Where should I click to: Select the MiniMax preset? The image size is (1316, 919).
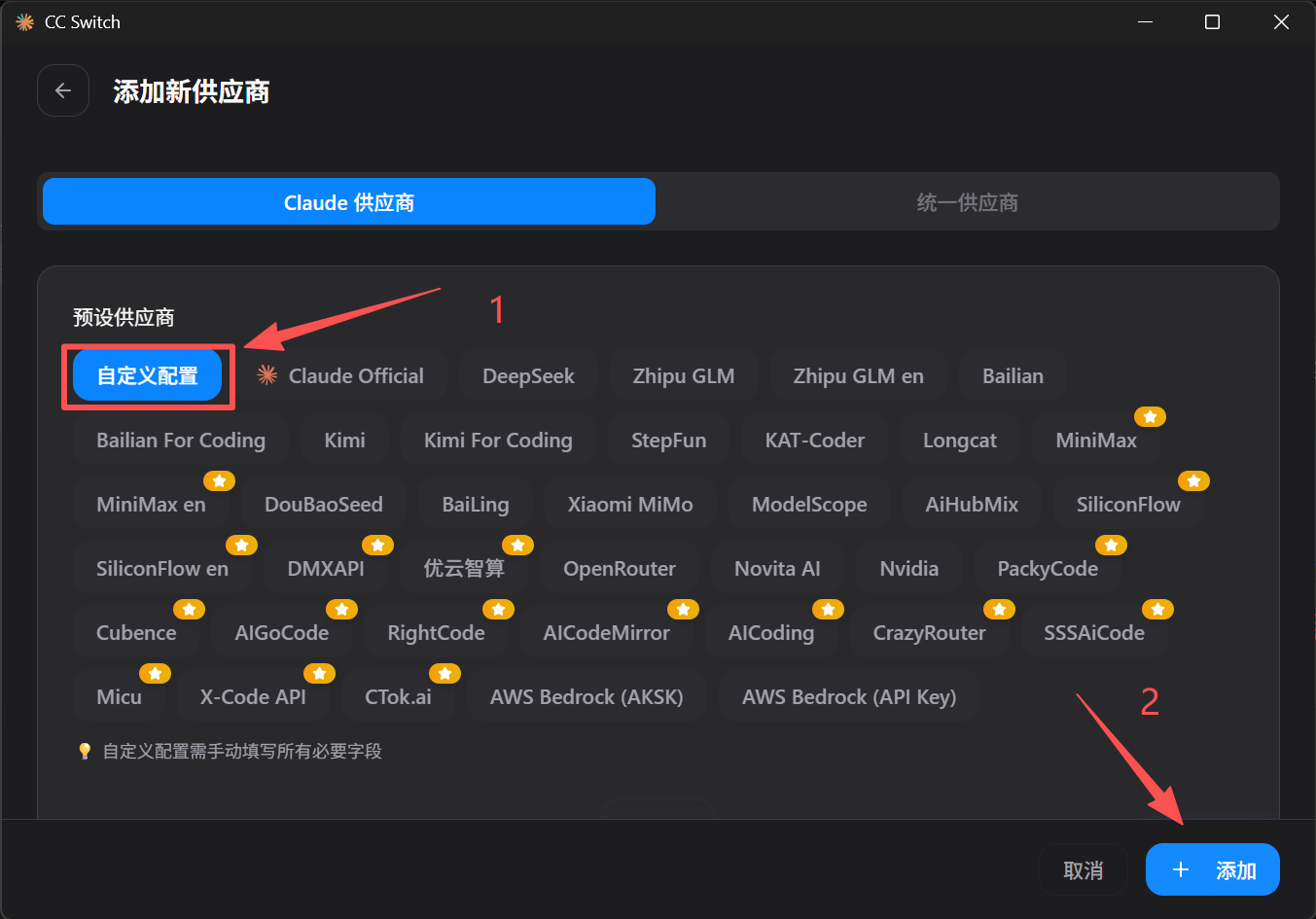tap(1096, 440)
